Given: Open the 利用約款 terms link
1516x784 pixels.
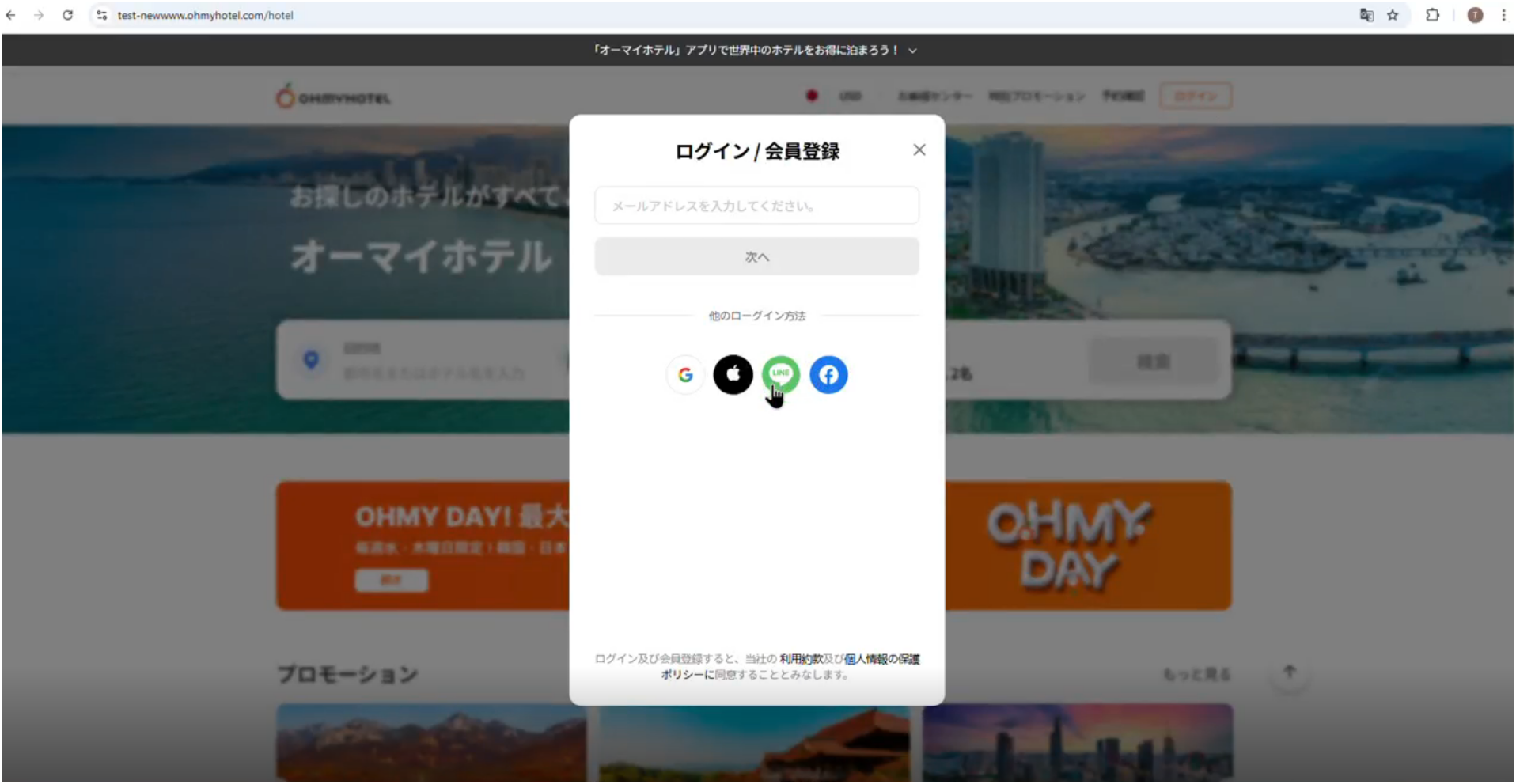Looking at the screenshot, I should [801, 659].
